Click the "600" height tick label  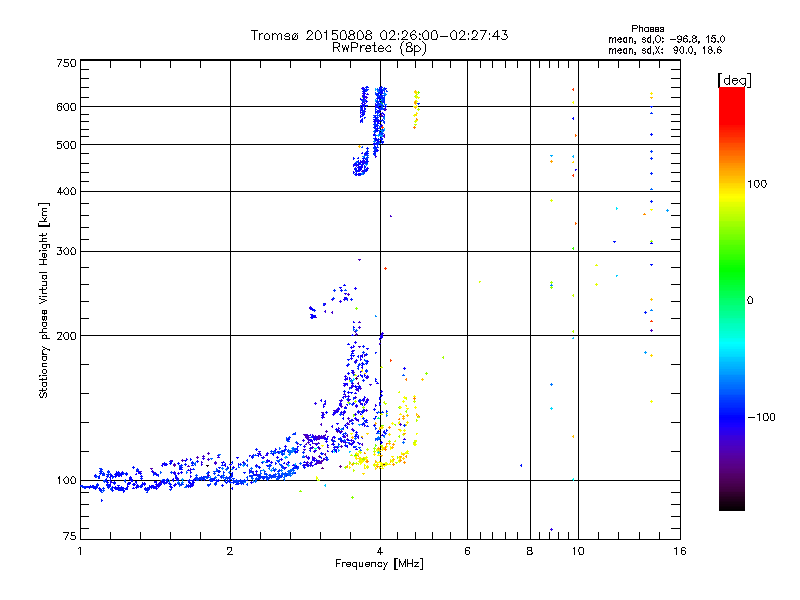point(66,107)
